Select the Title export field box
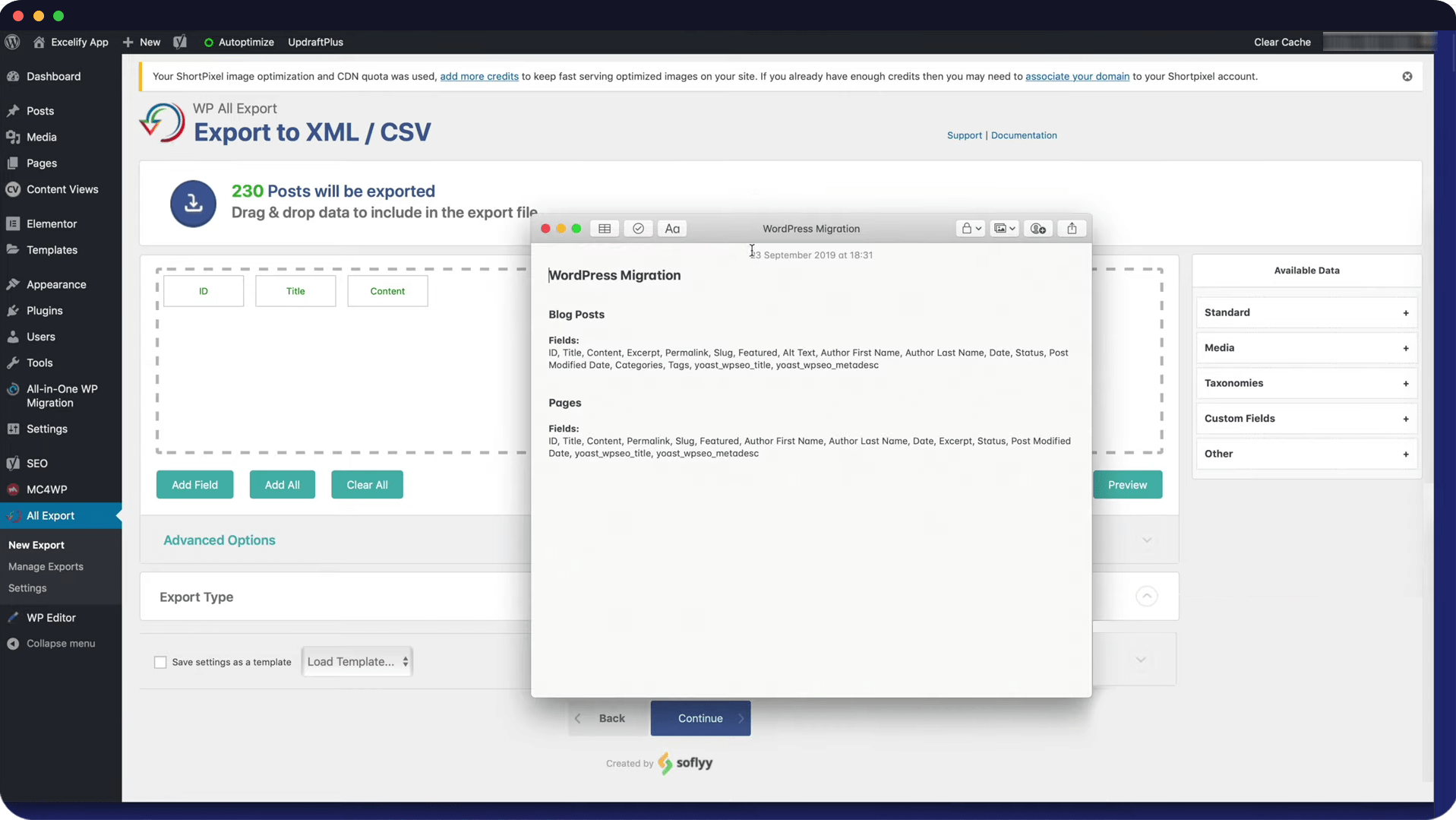 coord(295,291)
